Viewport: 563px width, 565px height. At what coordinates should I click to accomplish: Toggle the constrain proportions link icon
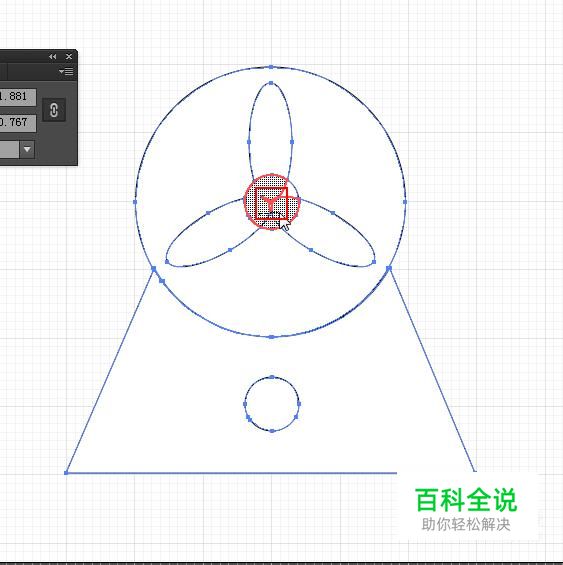pyautogui.click(x=54, y=110)
